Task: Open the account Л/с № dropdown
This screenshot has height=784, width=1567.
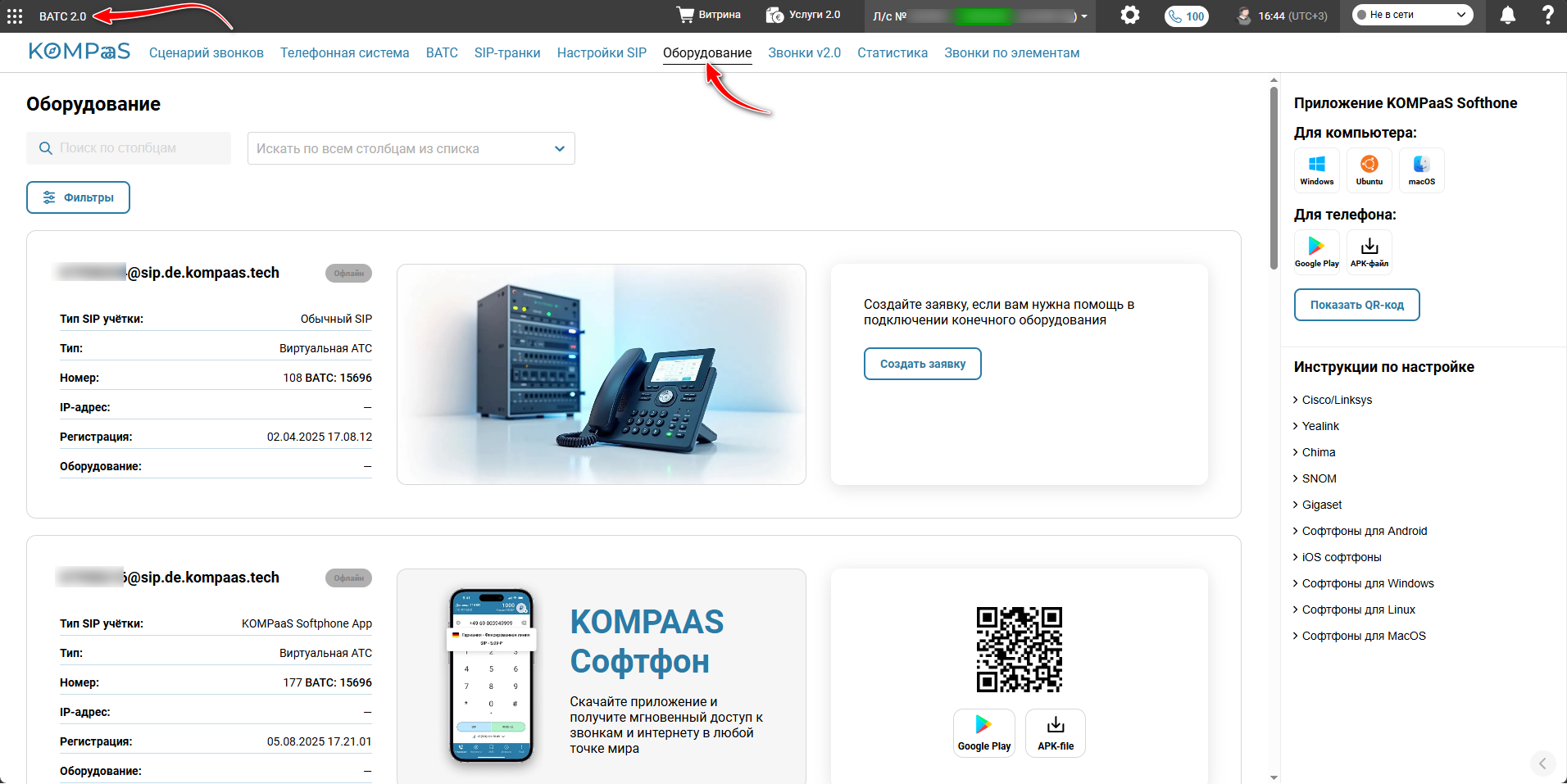Action: click(x=979, y=16)
